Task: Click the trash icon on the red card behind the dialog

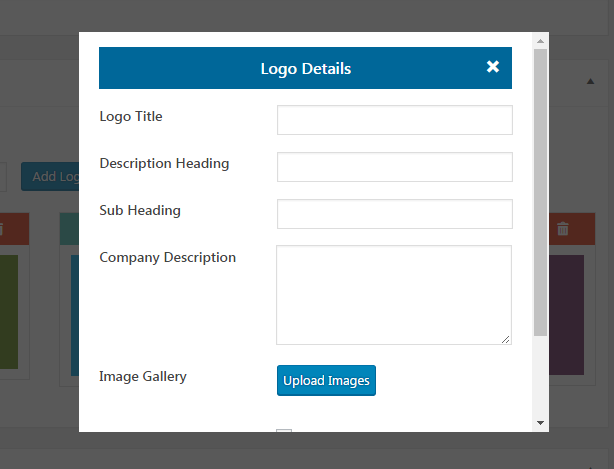Action: [x=563, y=229]
